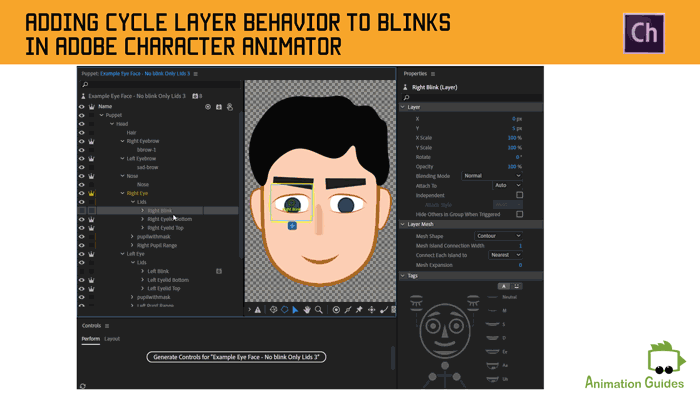
Task: Open the Properties panel hamburger menu
Action: [433, 74]
